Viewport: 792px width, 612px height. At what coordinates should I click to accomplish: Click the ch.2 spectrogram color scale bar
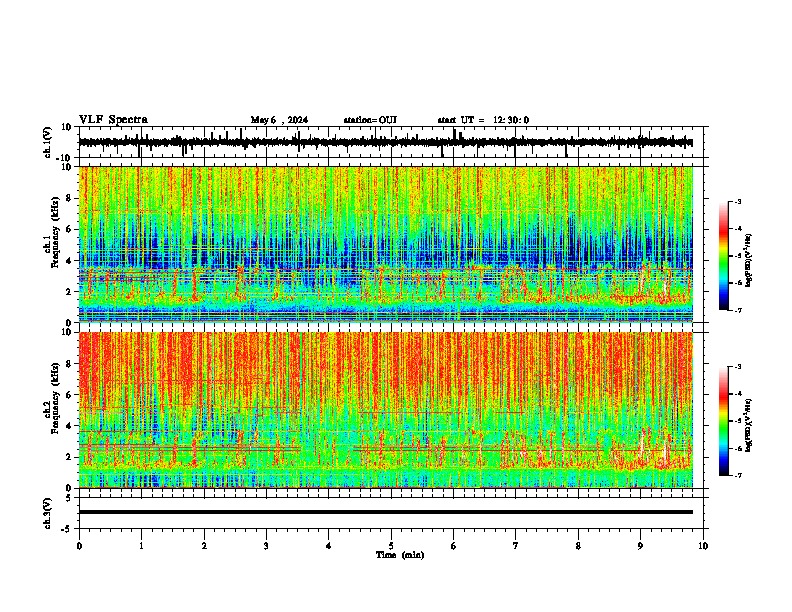tap(723, 421)
